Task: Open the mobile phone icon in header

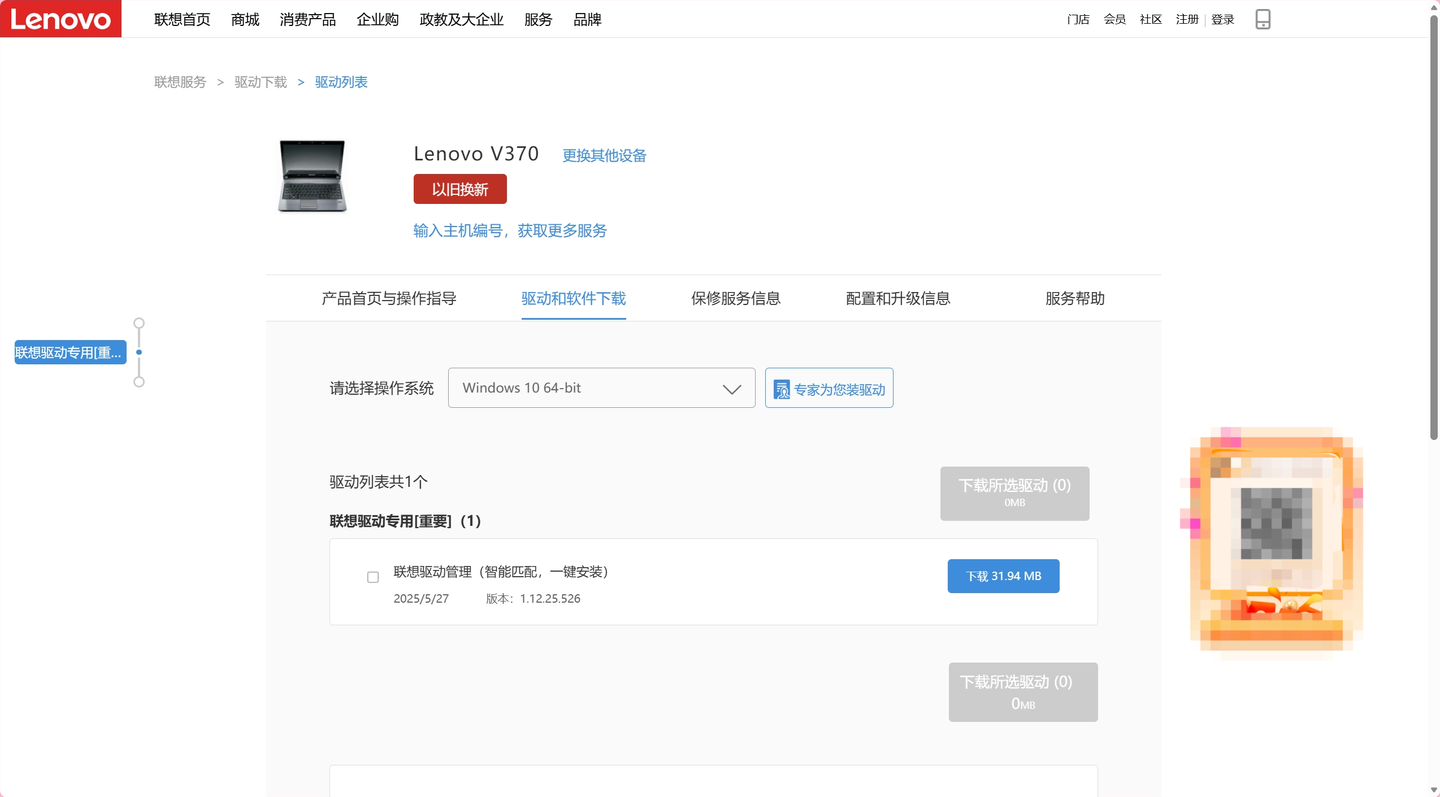Action: [1263, 19]
